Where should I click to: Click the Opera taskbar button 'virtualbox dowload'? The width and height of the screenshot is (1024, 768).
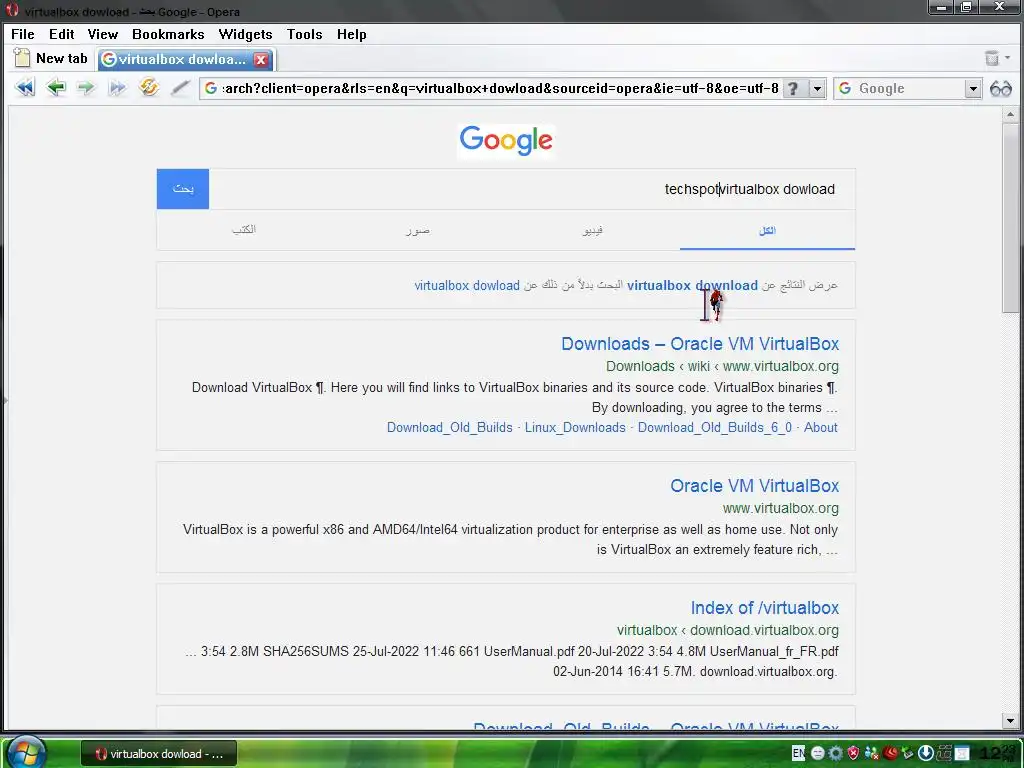point(159,754)
